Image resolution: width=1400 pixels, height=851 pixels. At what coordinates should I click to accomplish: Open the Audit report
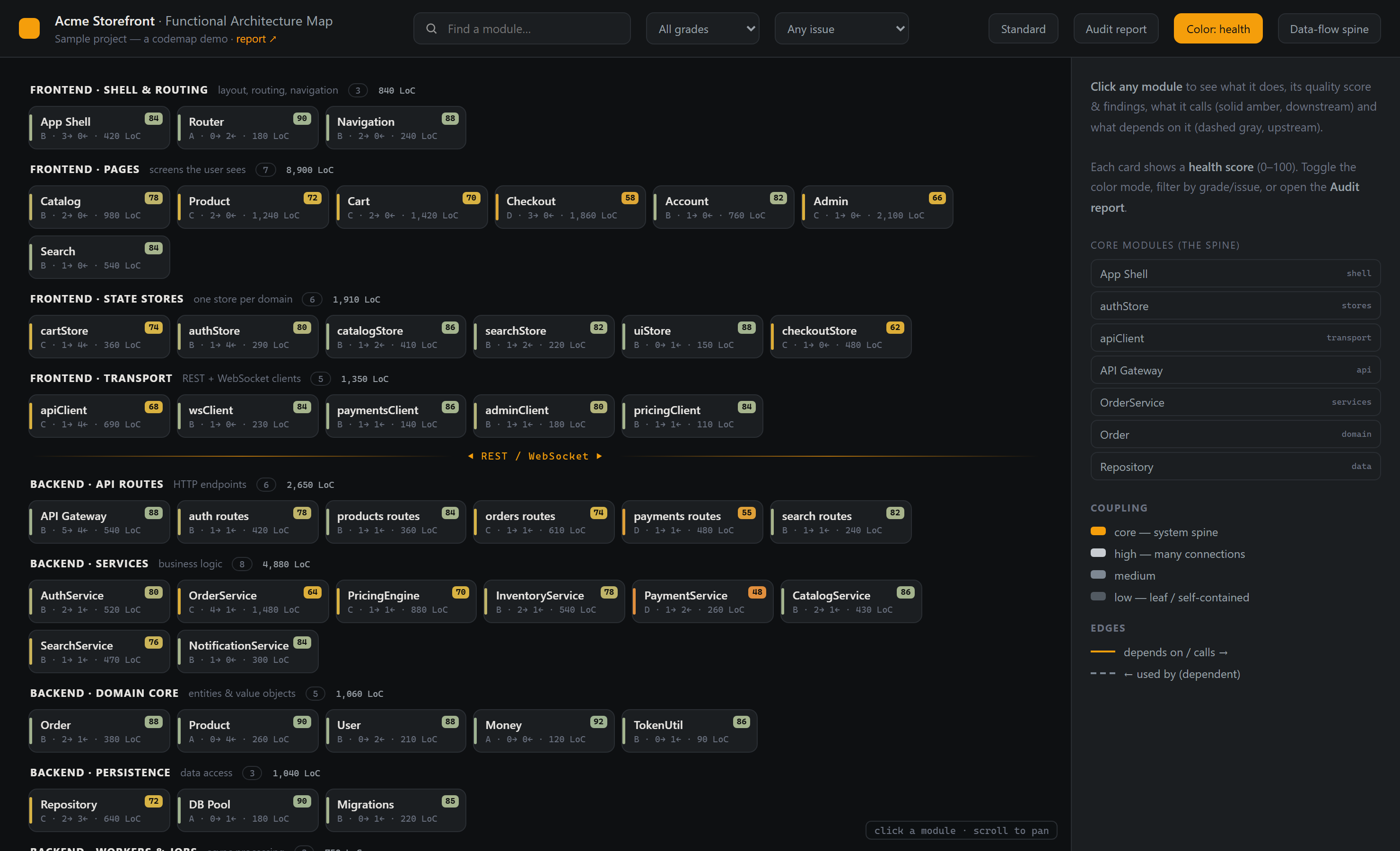tap(1116, 28)
